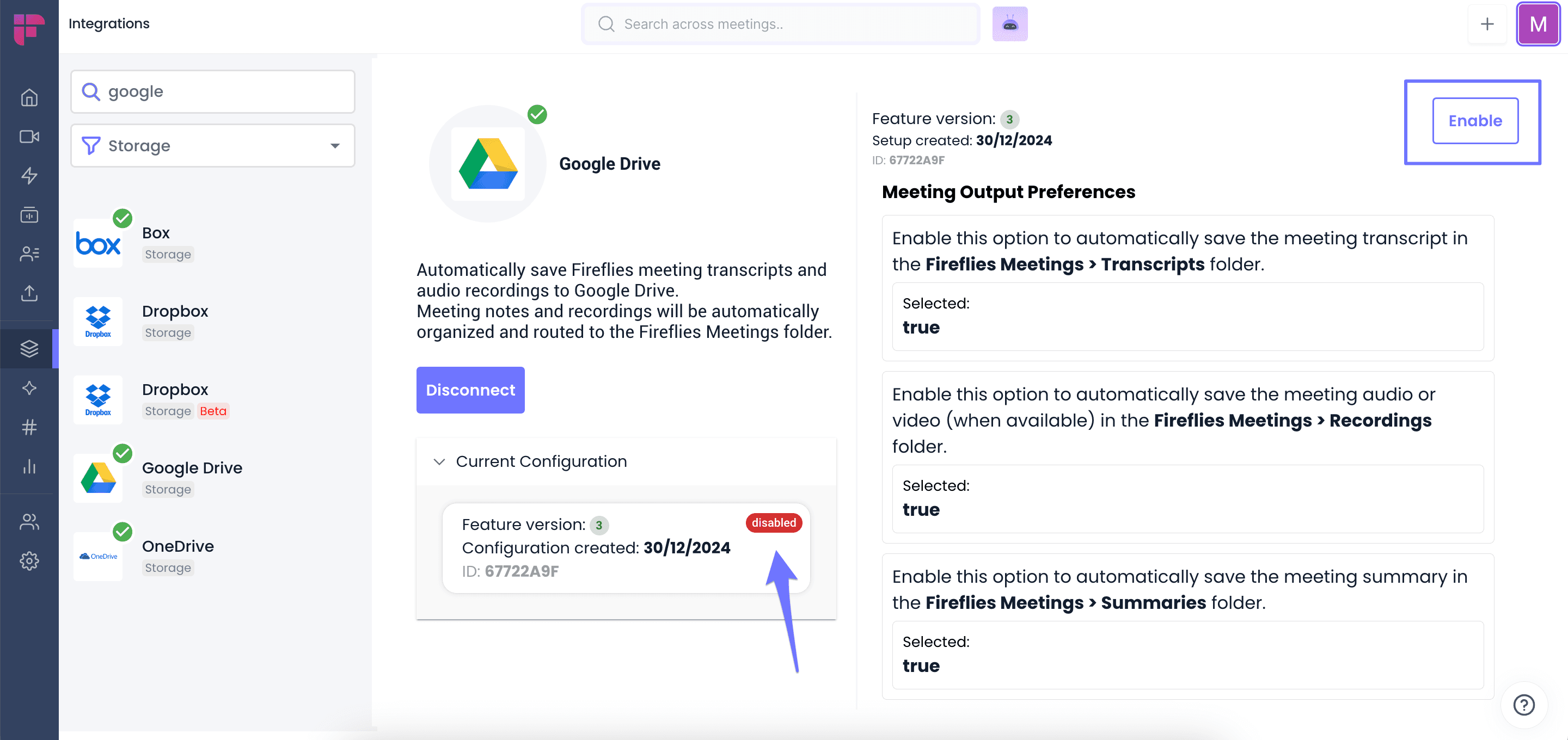
Task: Open the Home icon in sidebar
Action: point(29,97)
